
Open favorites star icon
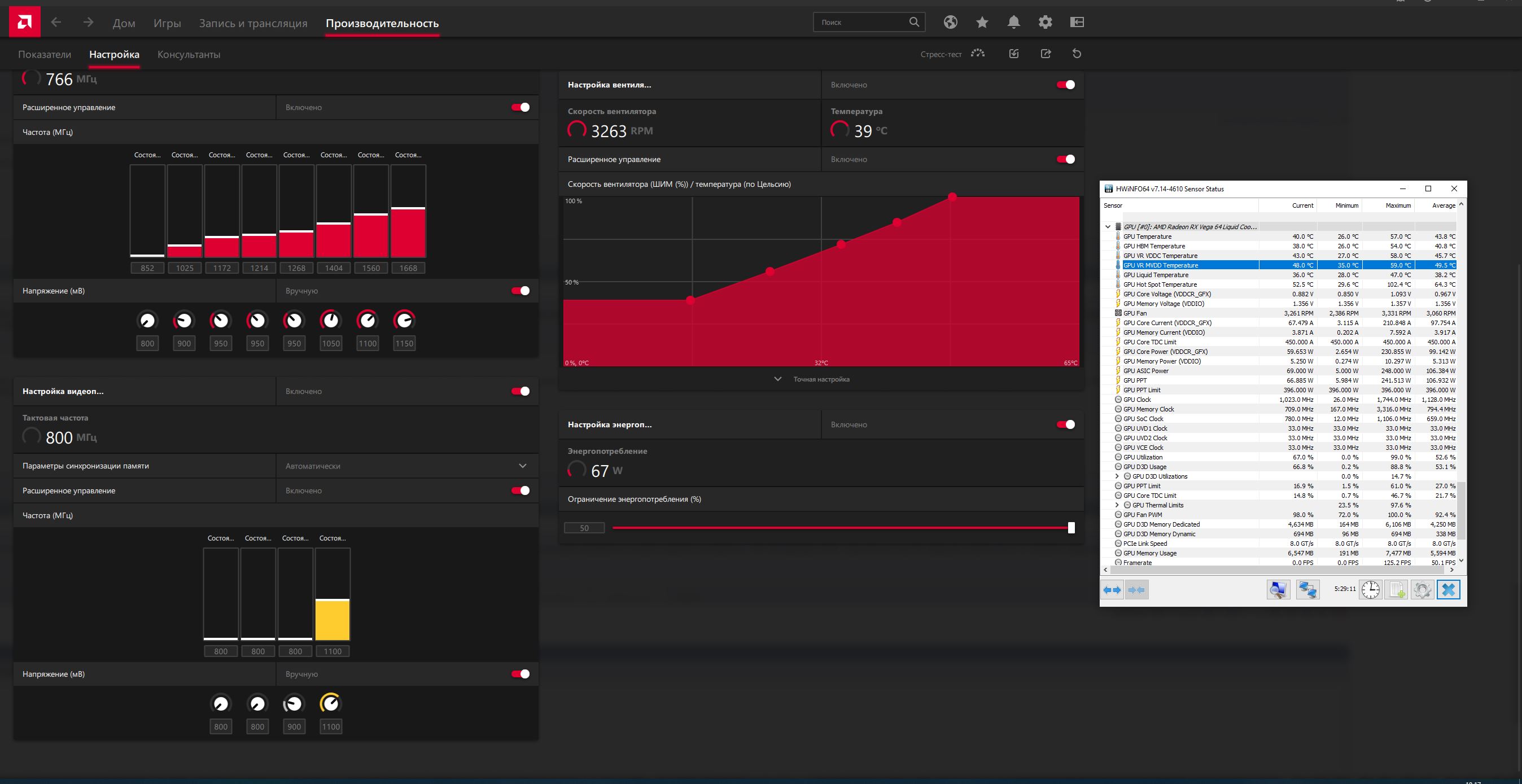click(x=982, y=23)
